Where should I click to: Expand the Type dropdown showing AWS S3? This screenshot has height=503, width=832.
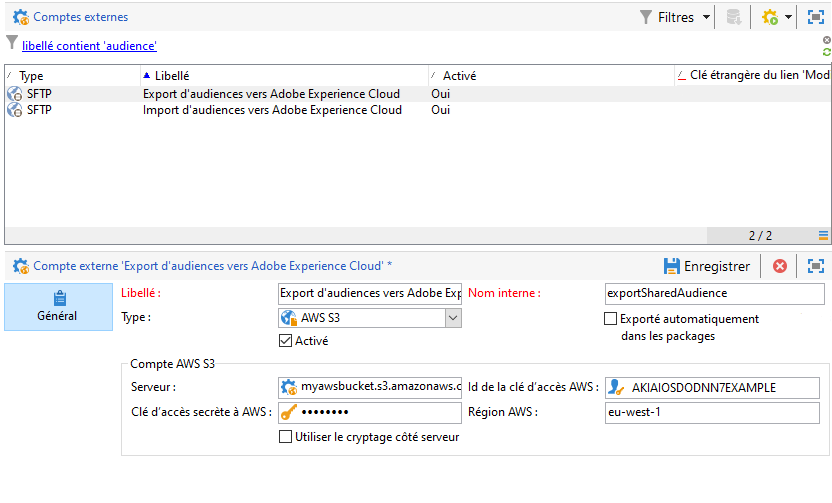pos(453,318)
